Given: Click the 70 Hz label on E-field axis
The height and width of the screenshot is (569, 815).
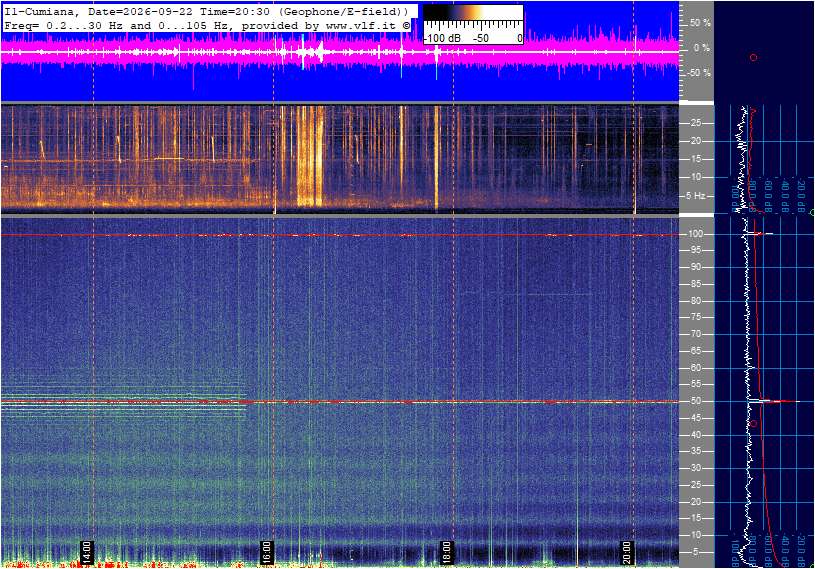Looking at the screenshot, I should 695,334.
